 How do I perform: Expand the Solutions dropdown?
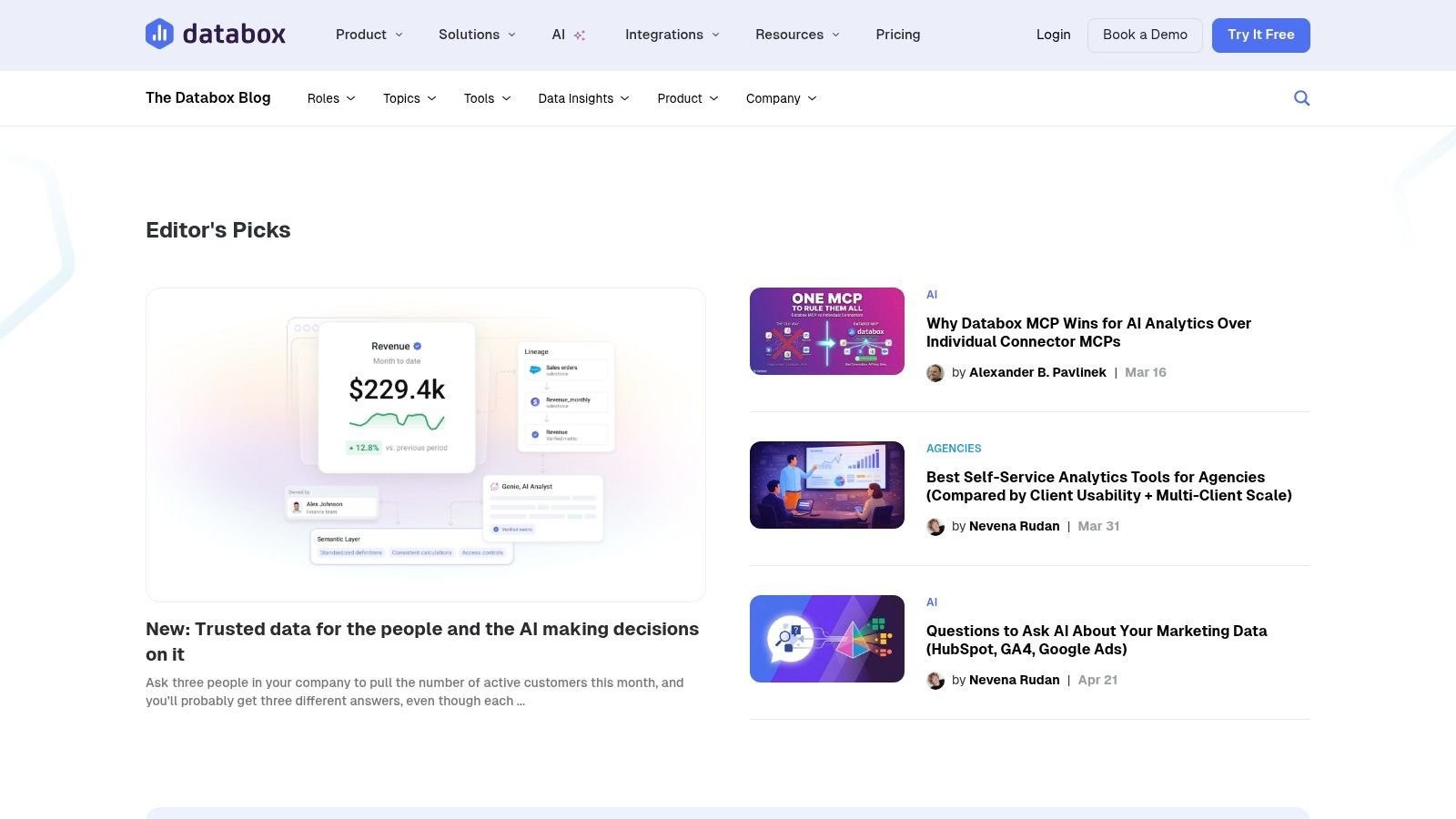coord(477,35)
